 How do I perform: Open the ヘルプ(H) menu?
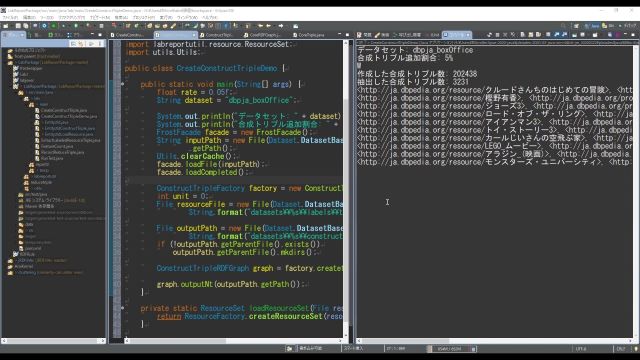click(x=210, y=18)
